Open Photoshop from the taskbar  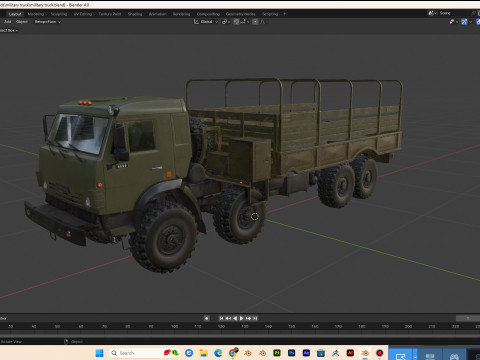click(x=291, y=353)
